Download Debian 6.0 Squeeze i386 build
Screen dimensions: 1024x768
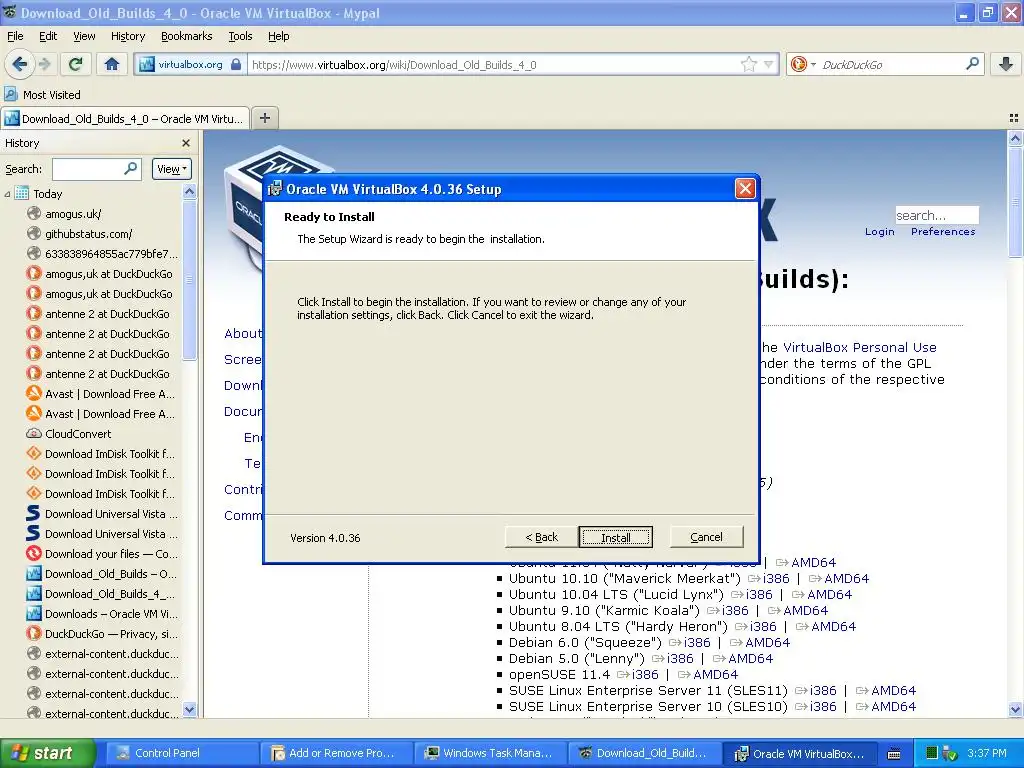point(697,643)
